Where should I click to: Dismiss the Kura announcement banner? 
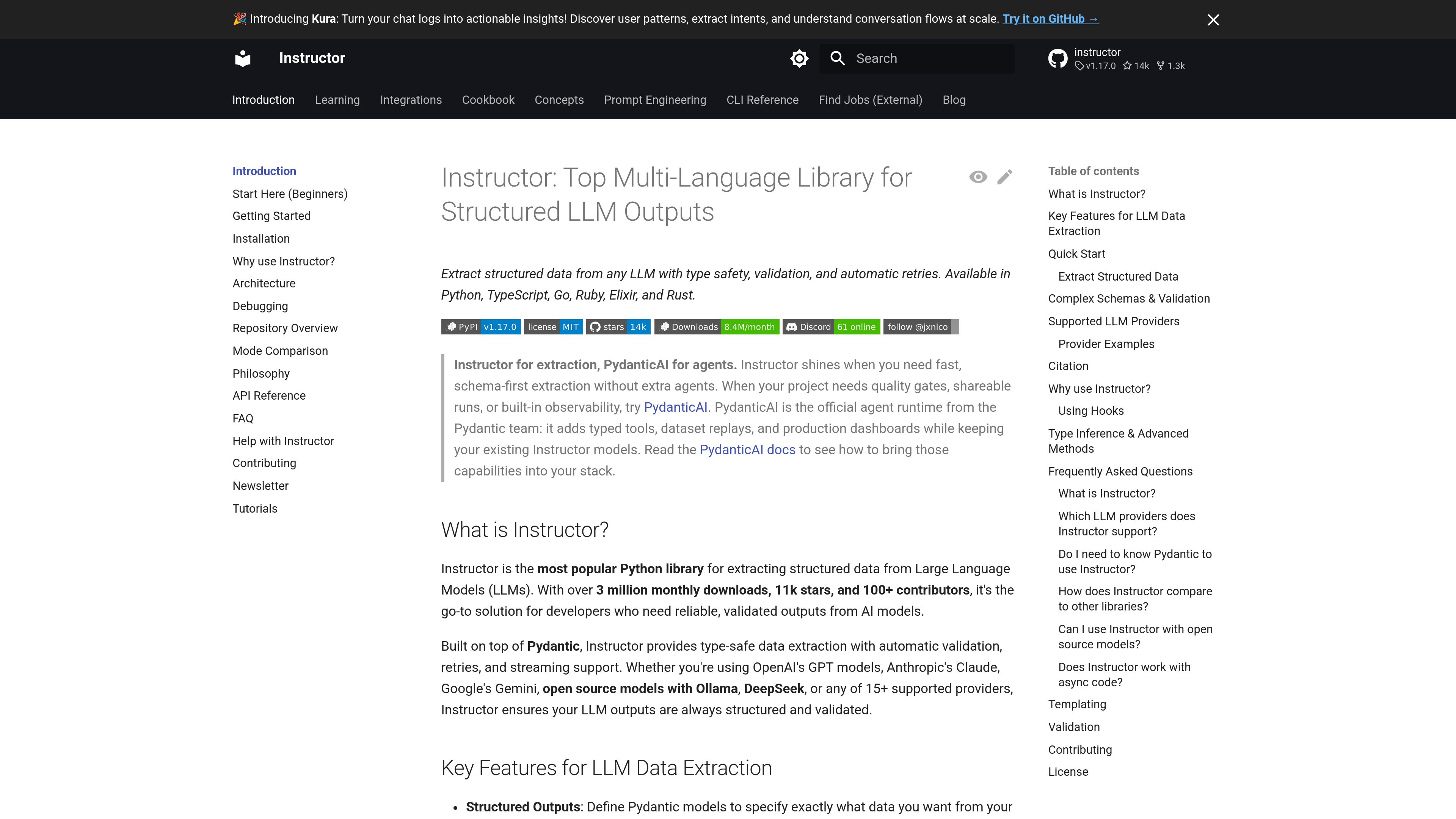[x=1213, y=20]
